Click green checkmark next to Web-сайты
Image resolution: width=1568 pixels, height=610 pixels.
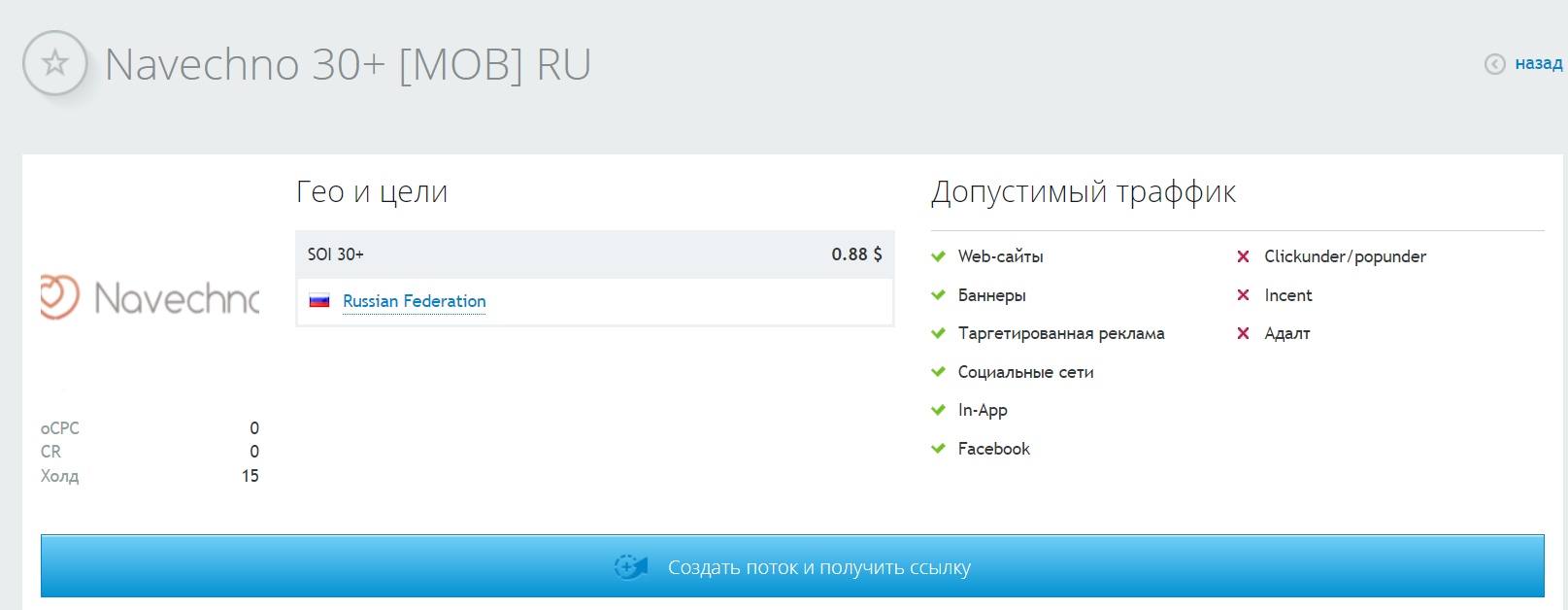[938, 256]
